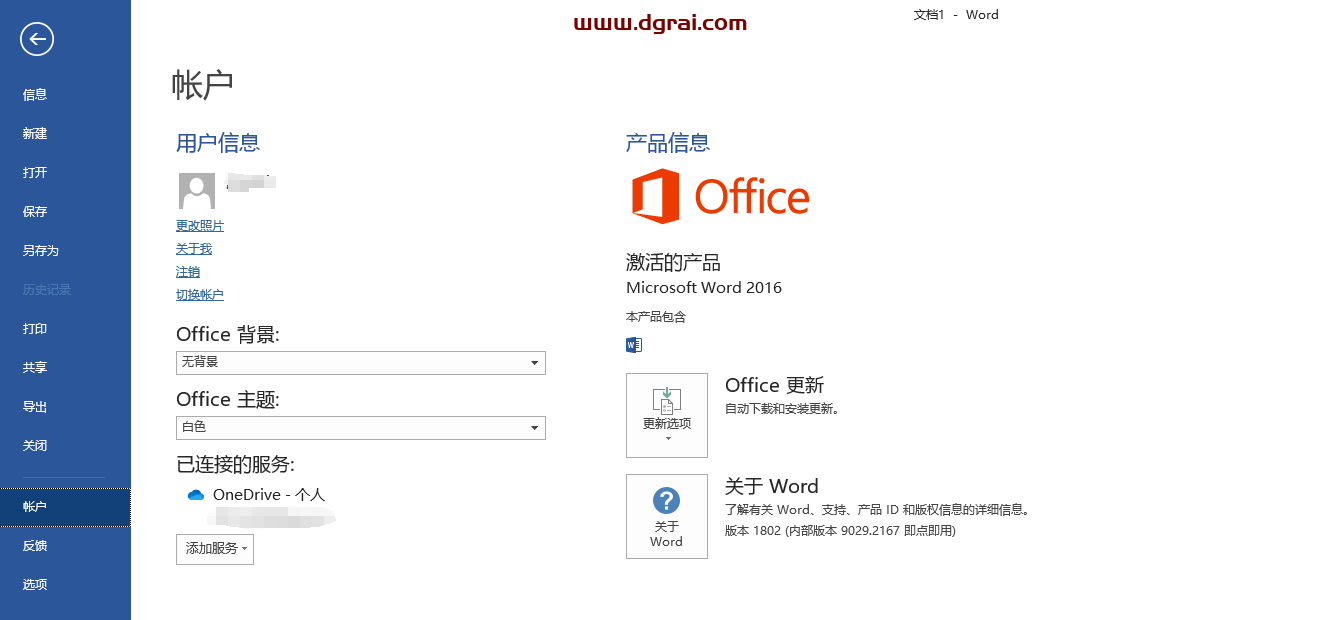This screenshot has width=1317, height=620.
Task: Select 导出 in the sidebar
Action: [x=65, y=407]
